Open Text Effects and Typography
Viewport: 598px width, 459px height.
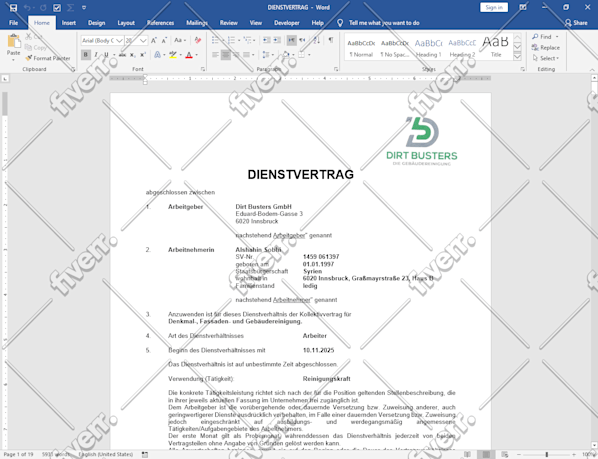[158, 55]
